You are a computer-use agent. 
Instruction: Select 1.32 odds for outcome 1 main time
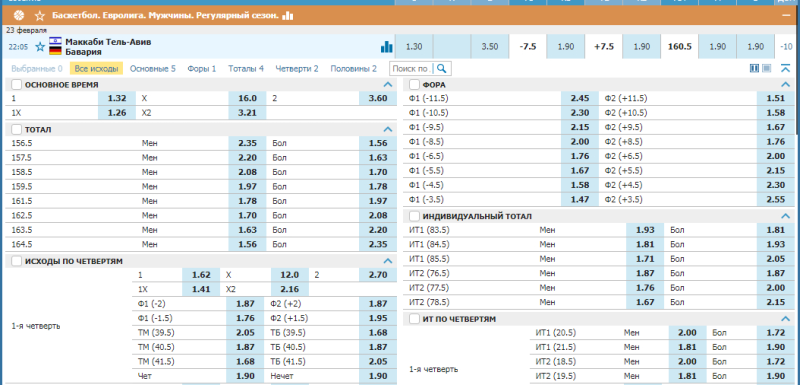[117, 98]
